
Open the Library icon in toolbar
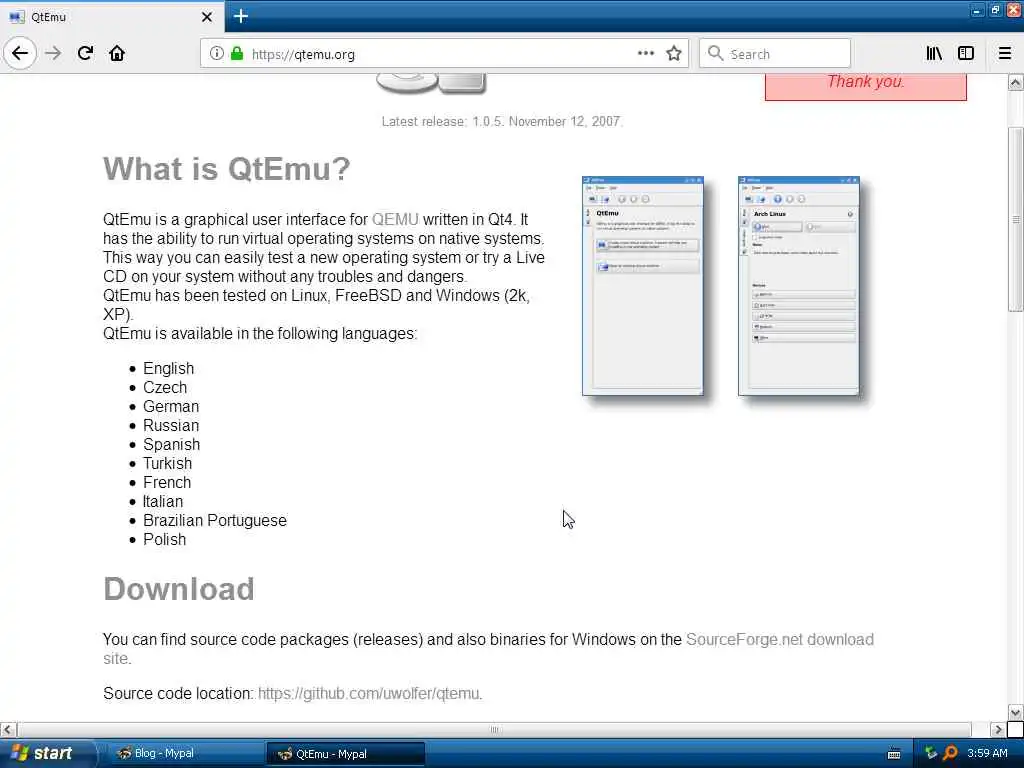click(x=934, y=54)
